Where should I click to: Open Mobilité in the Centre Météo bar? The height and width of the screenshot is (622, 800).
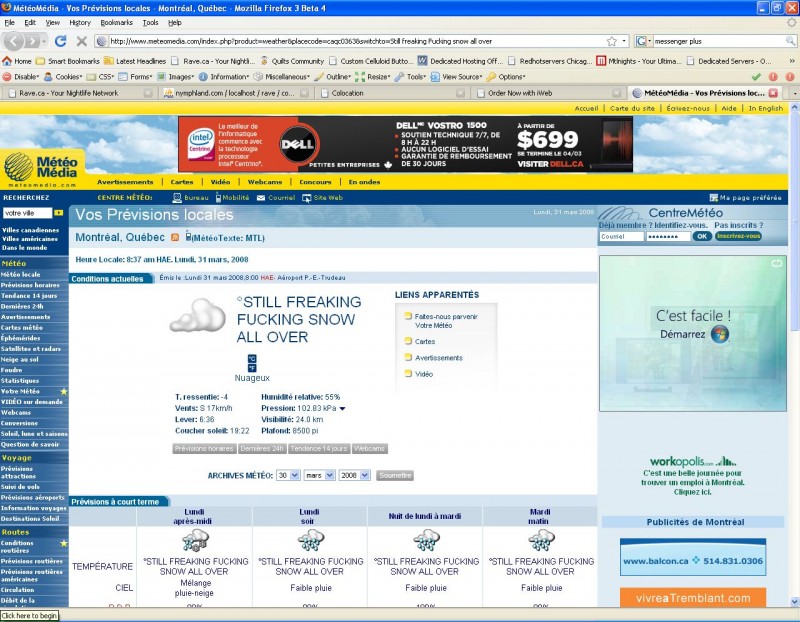coord(232,197)
